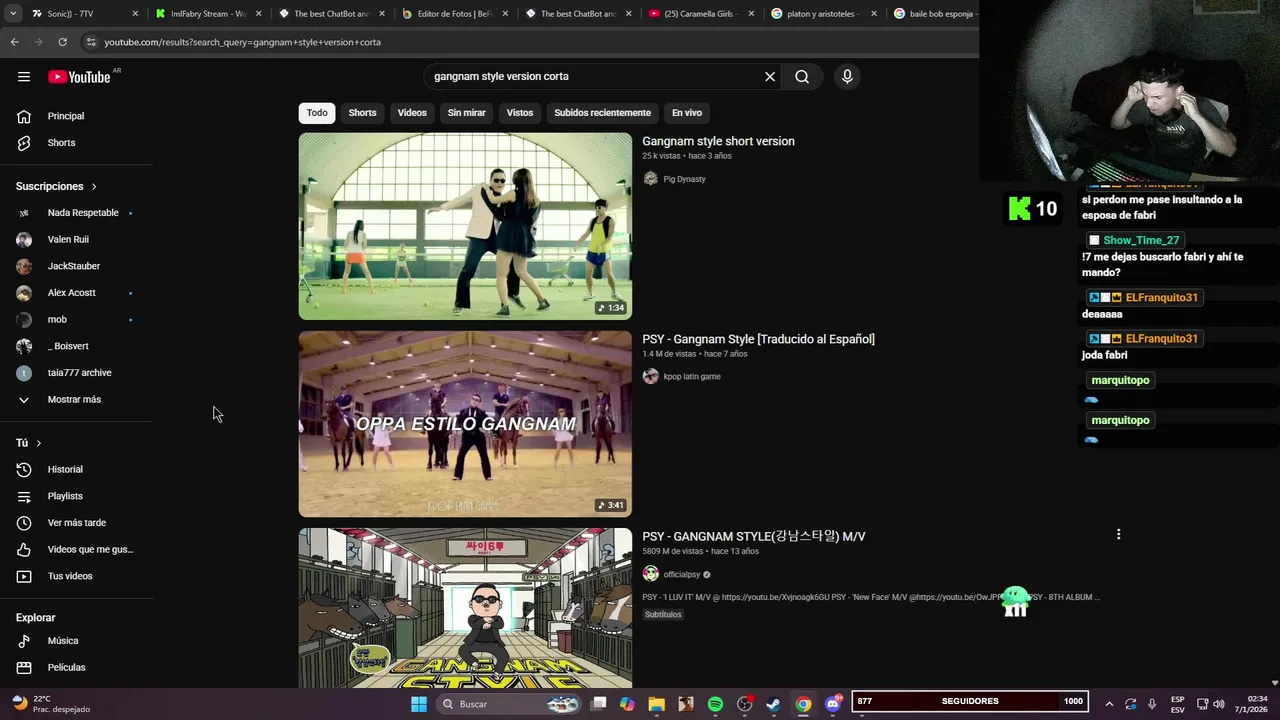Open the YouTube hamburger guide menu
Screen dimensions: 1280x720
[24, 77]
